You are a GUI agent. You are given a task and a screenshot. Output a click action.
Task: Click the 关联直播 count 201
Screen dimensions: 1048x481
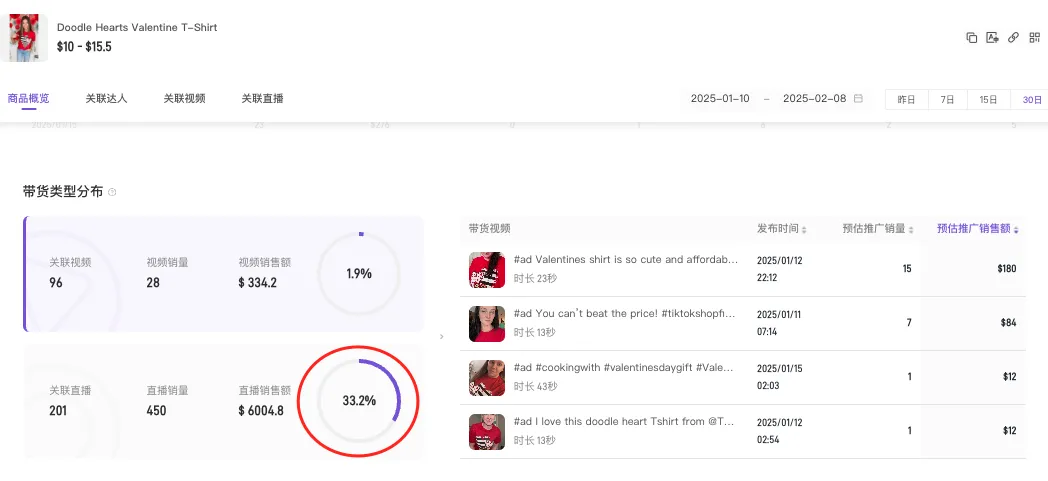[x=59, y=410]
